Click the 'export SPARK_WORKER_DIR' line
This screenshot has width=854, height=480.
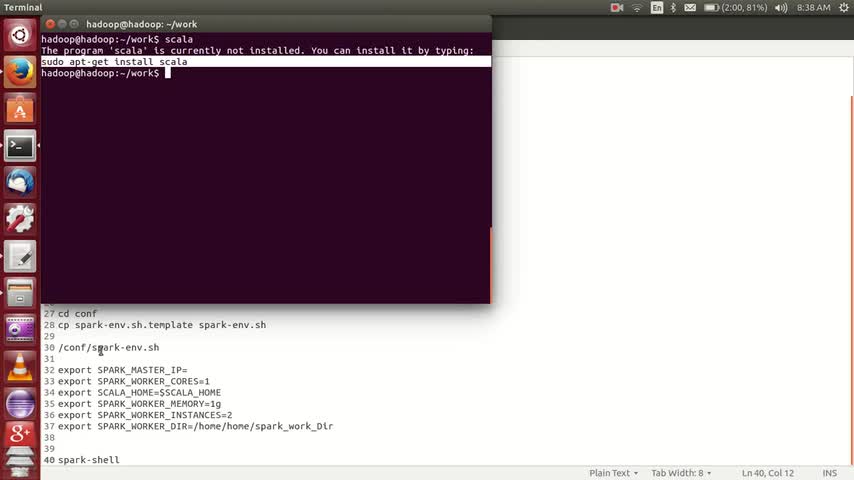click(x=196, y=426)
